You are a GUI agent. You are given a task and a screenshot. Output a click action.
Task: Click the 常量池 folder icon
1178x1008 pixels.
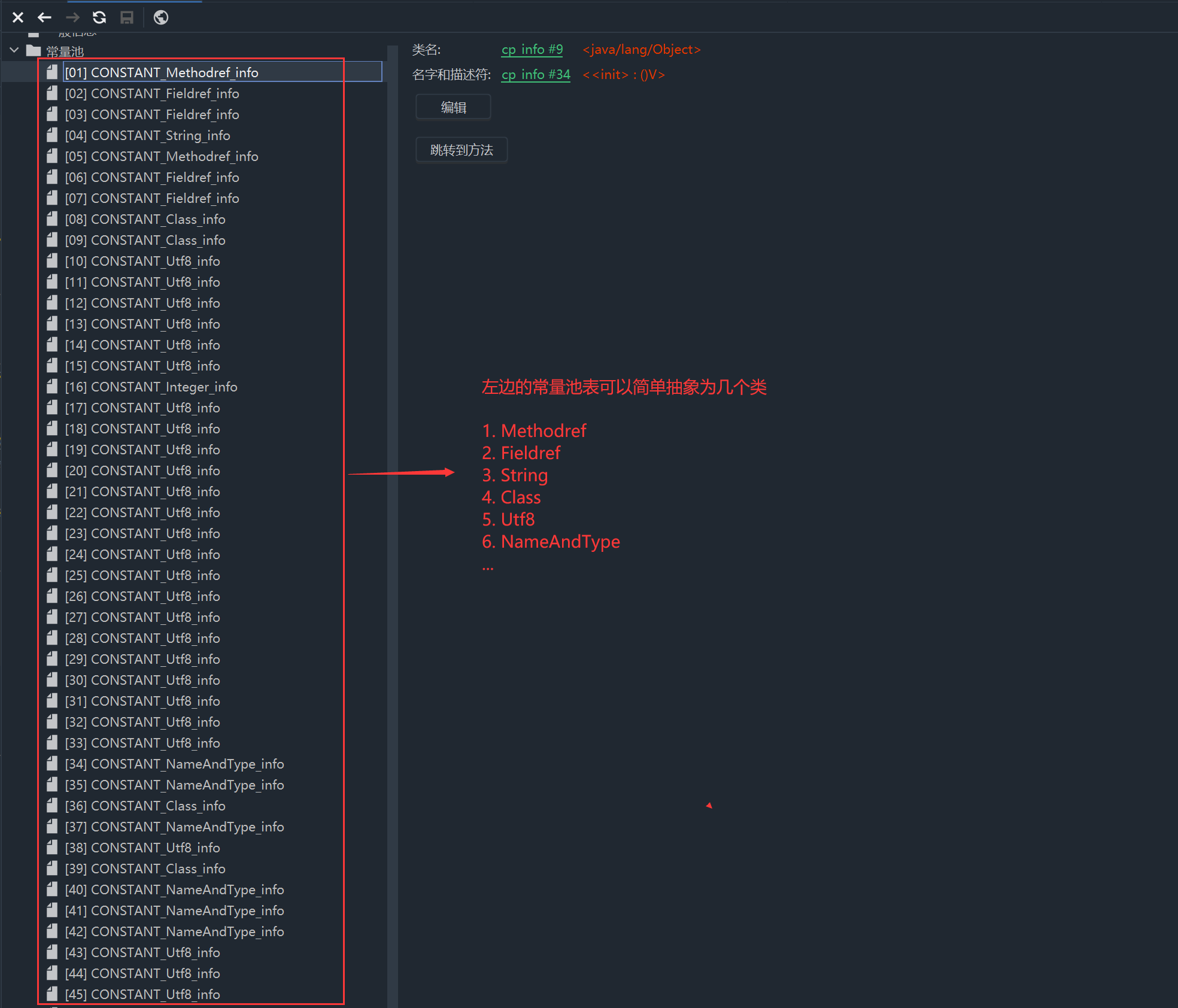click(x=34, y=51)
